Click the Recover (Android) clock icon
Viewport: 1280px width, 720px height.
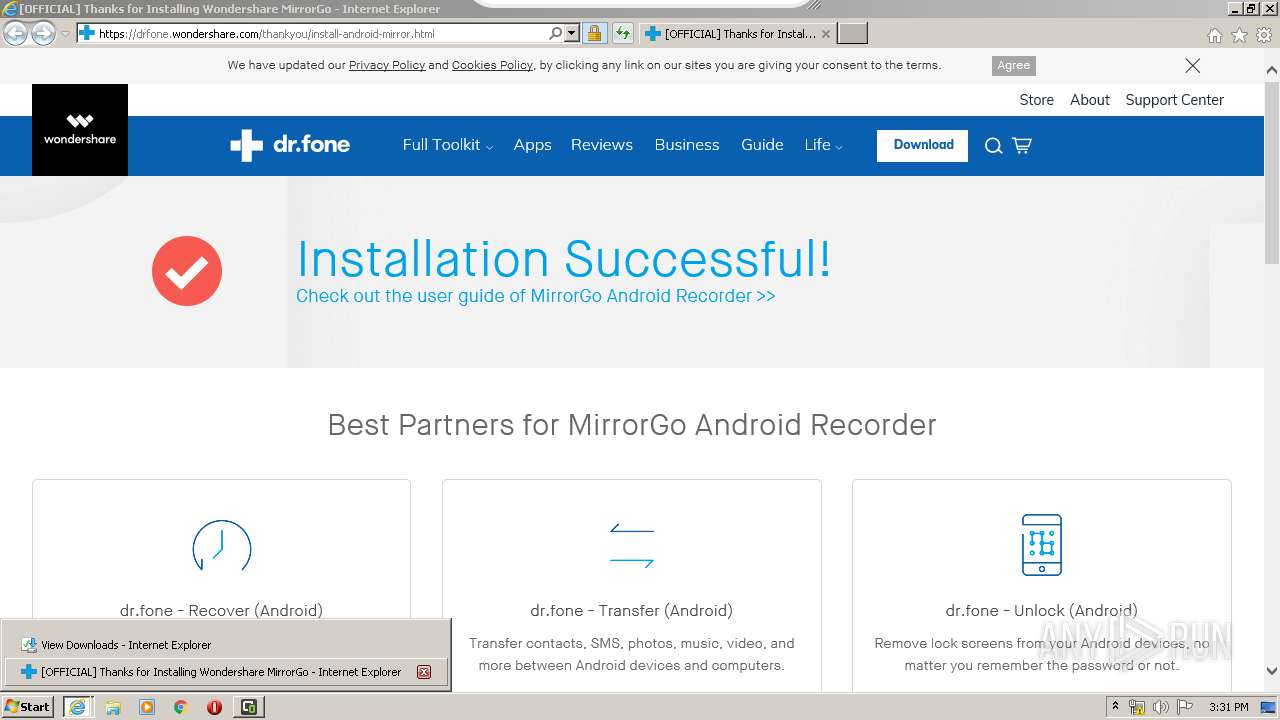pos(222,547)
